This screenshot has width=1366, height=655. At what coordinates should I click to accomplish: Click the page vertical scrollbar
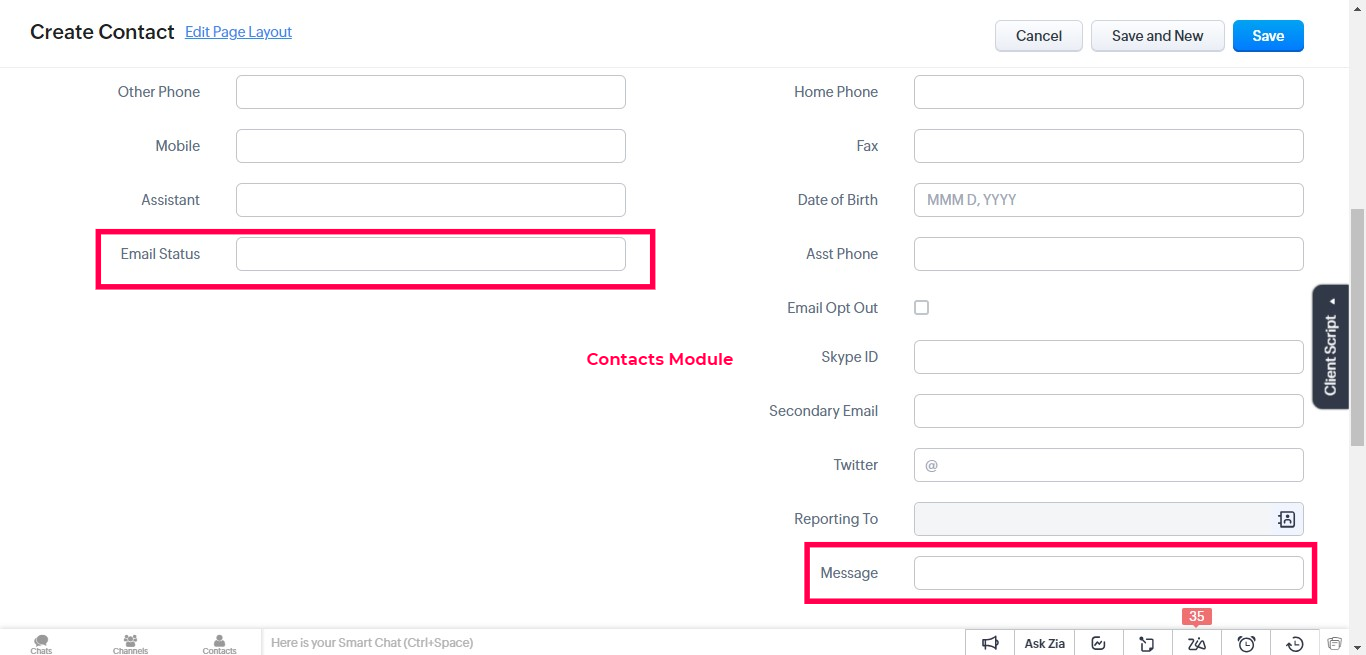tap(1357, 328)
